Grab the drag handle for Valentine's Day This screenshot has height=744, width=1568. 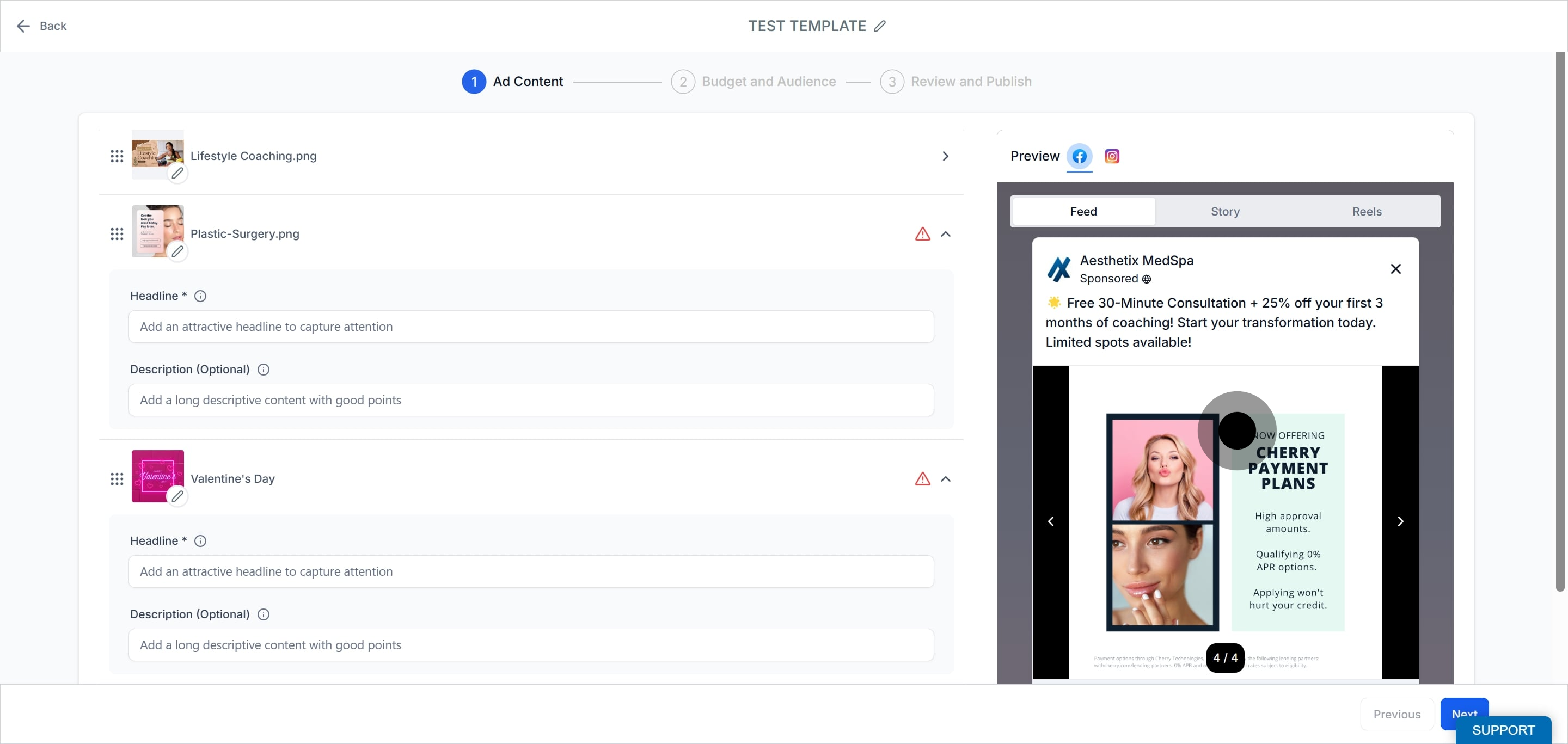click(117, 479)
